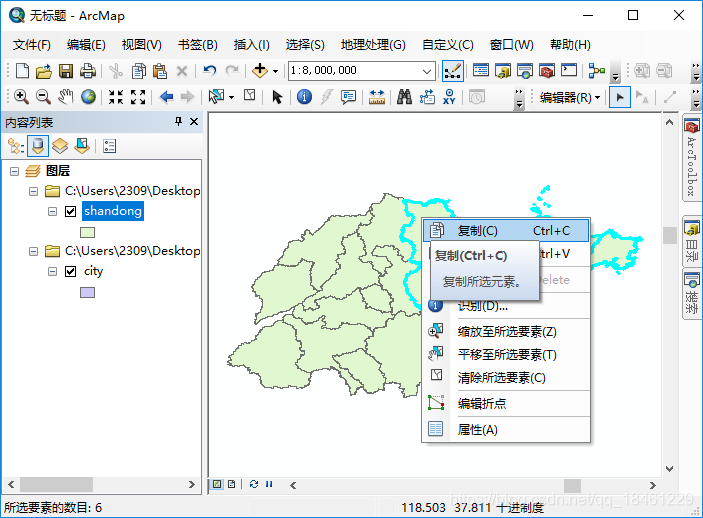Switch to List By Drawing Order
703x518 pixels.
coord(16,146)
